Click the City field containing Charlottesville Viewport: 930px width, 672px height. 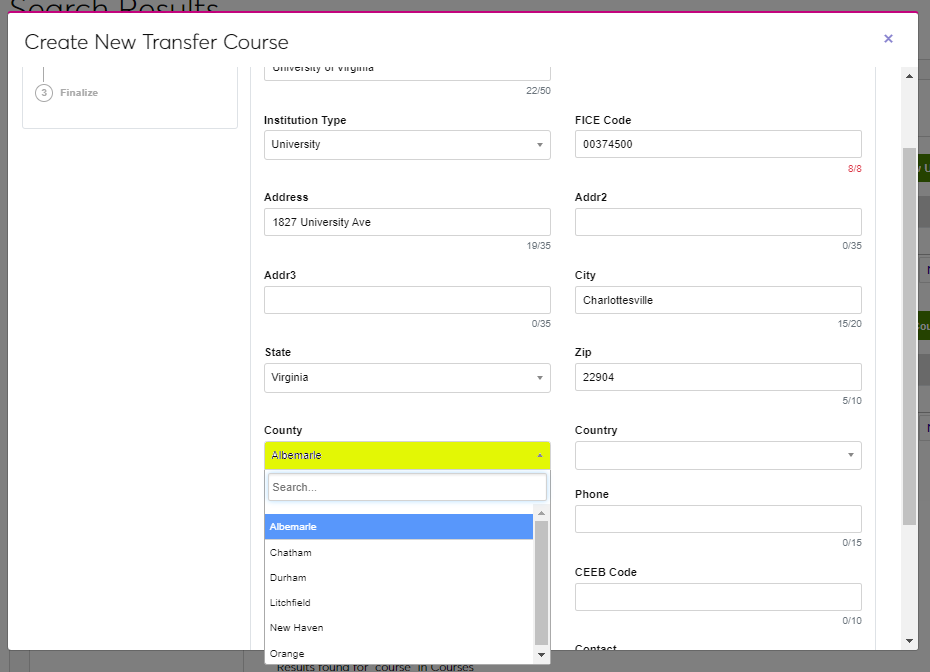718,300
